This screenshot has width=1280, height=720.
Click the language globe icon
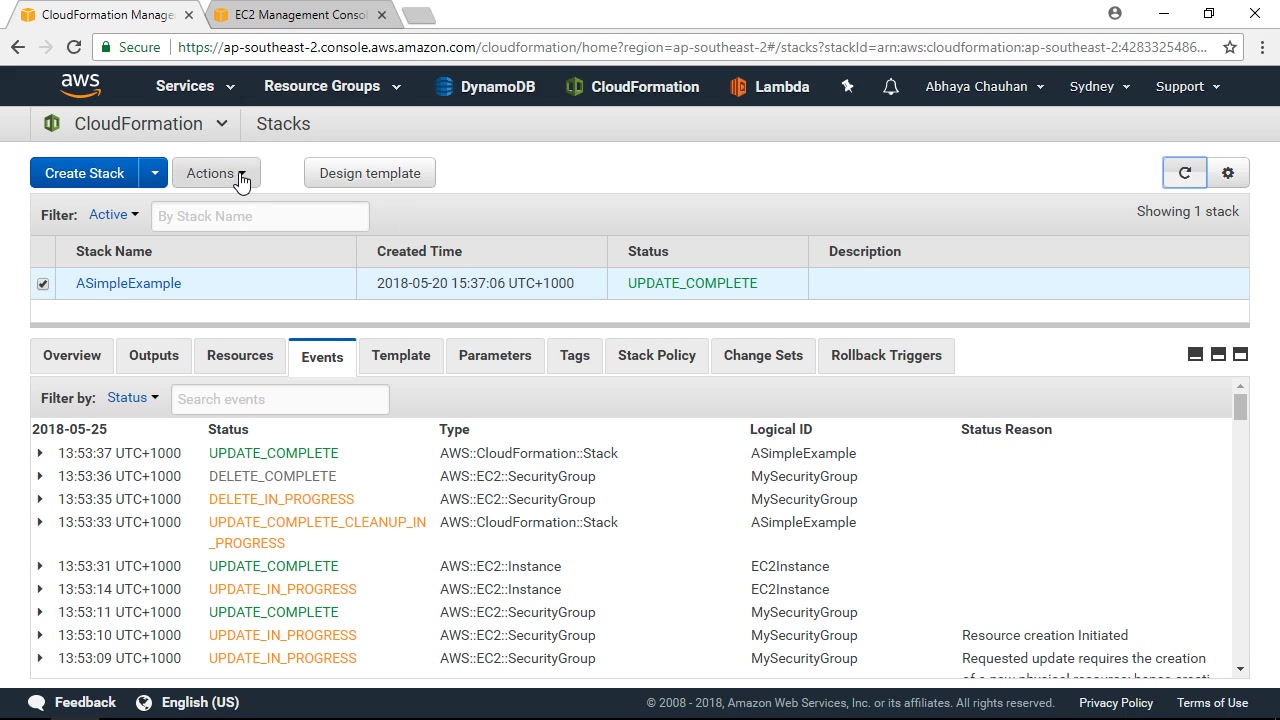click(144, 702)
